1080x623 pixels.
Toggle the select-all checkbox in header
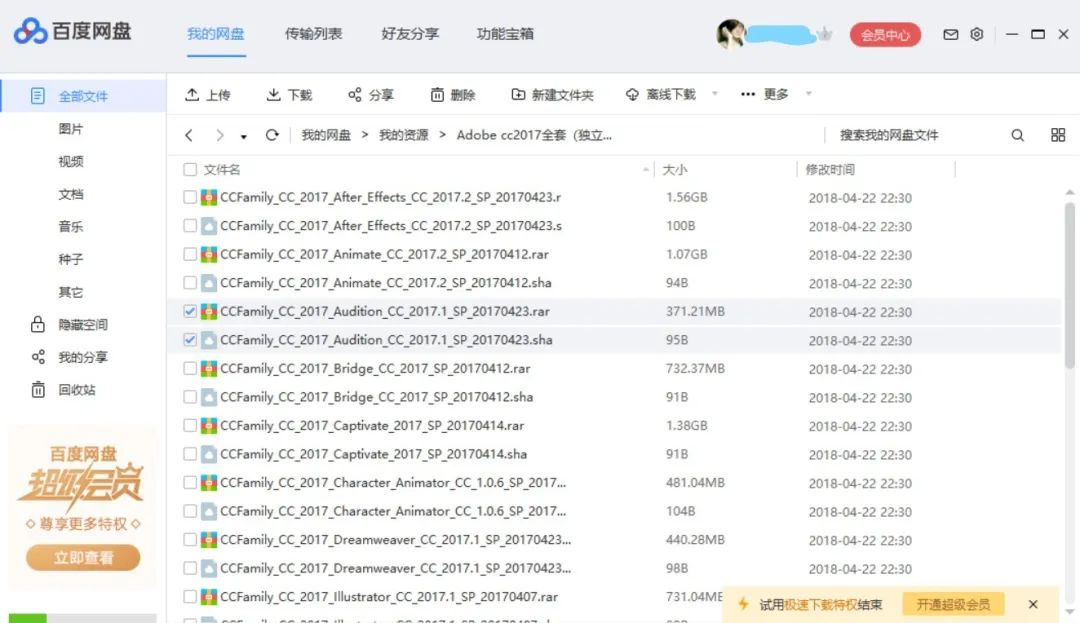pos(190,169)
